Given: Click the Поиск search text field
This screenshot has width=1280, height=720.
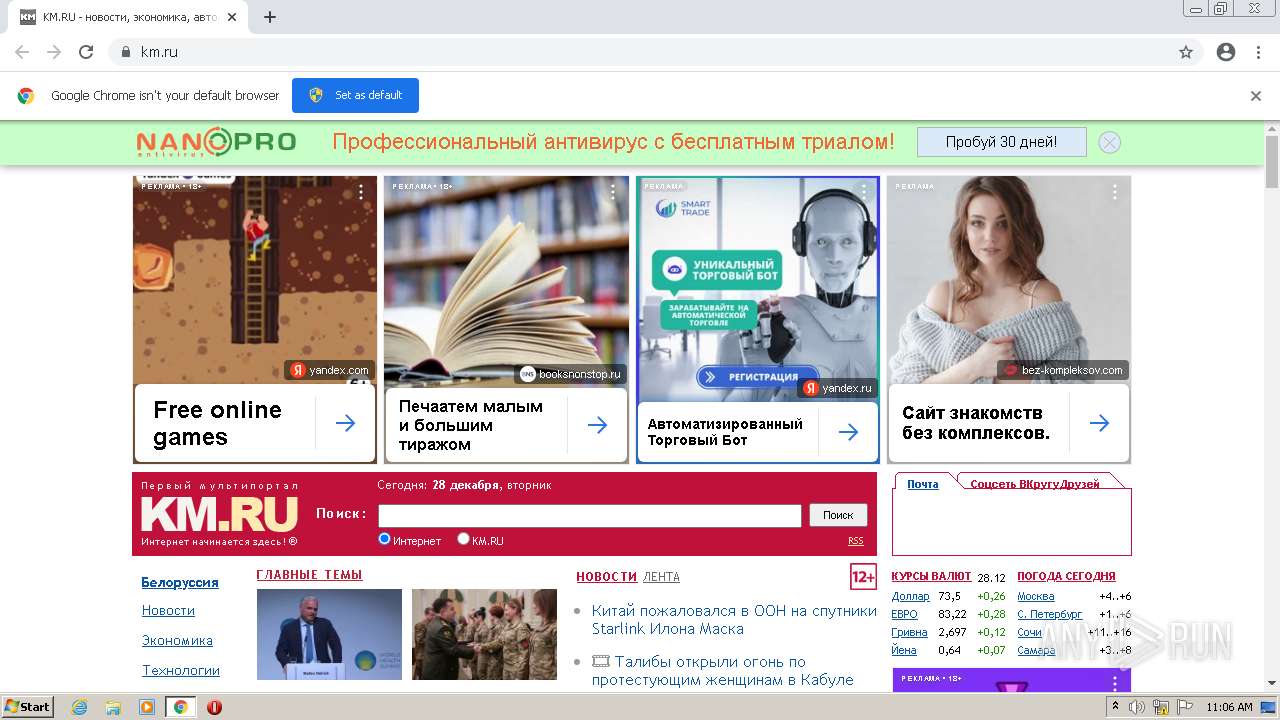Looking at the screenshot, I should pos(590,515).
